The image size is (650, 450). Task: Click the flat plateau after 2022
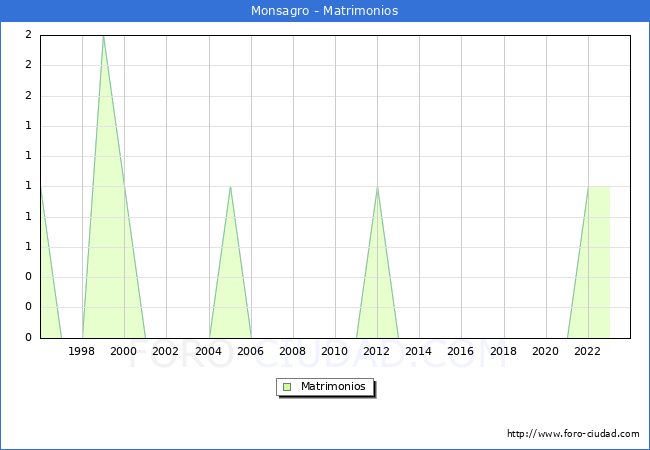[599, 187]
